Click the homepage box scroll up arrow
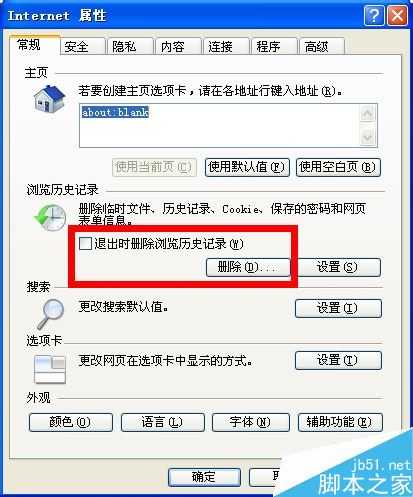The image size is (413, 497). (x=368, y=114)
